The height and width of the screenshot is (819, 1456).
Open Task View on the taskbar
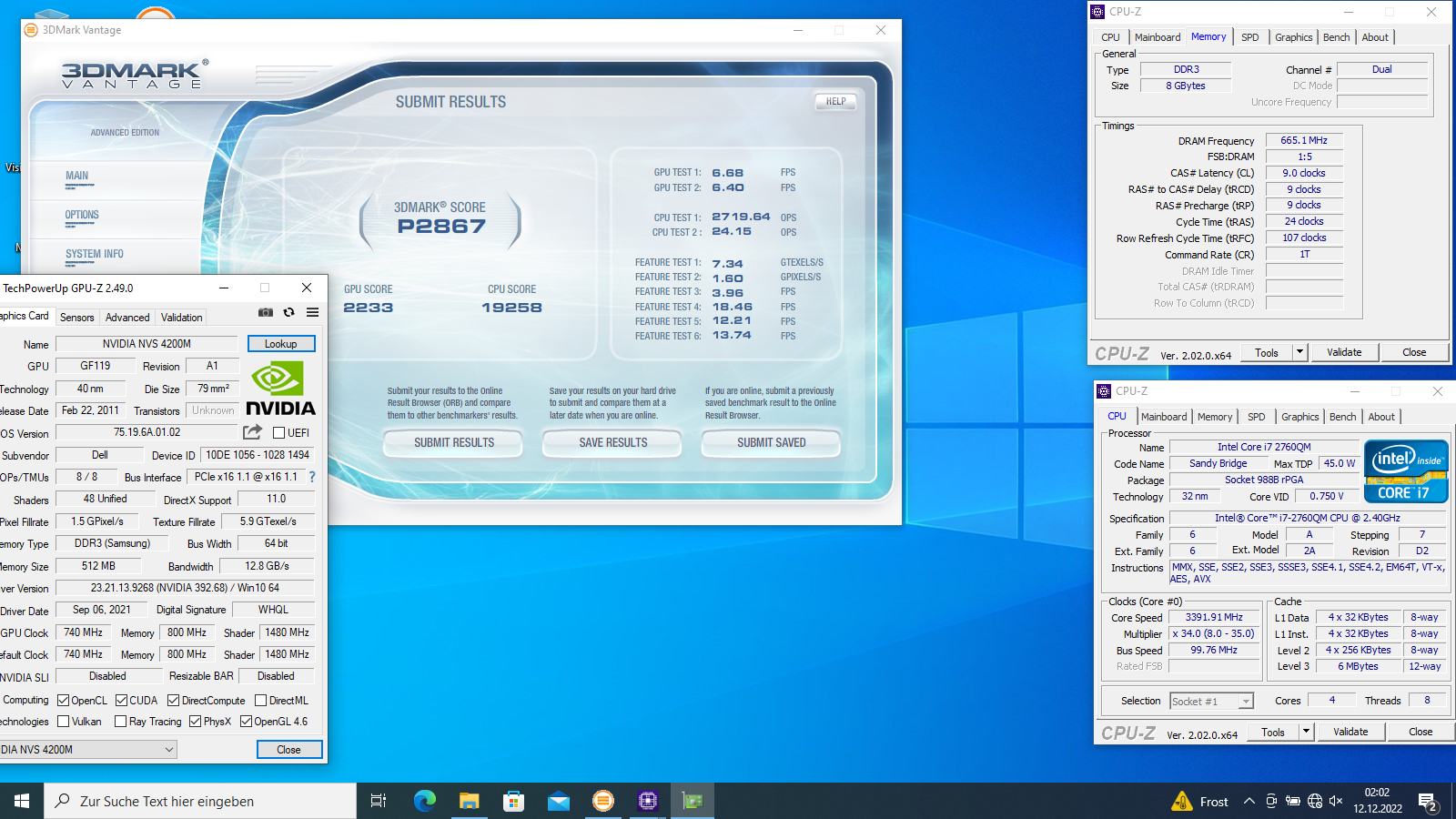[x=379, y=801]
